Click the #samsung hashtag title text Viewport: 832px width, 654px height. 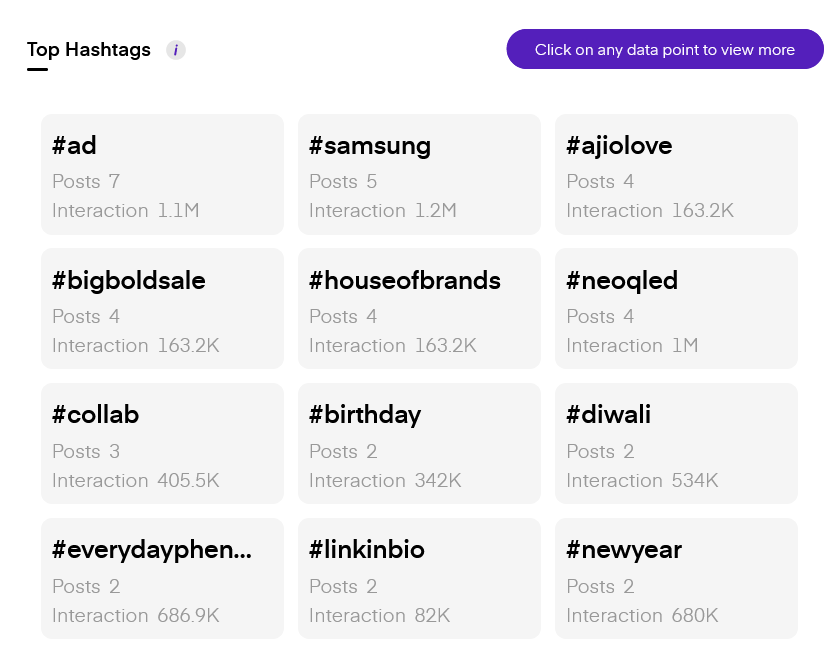pyautogui.click(x=370, y=146)
